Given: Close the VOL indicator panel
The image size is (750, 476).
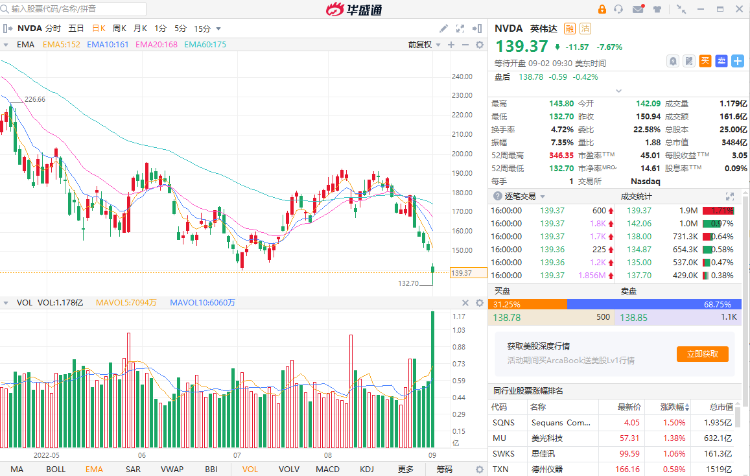Looking at the screenshot, I should (x=465, y=303).
